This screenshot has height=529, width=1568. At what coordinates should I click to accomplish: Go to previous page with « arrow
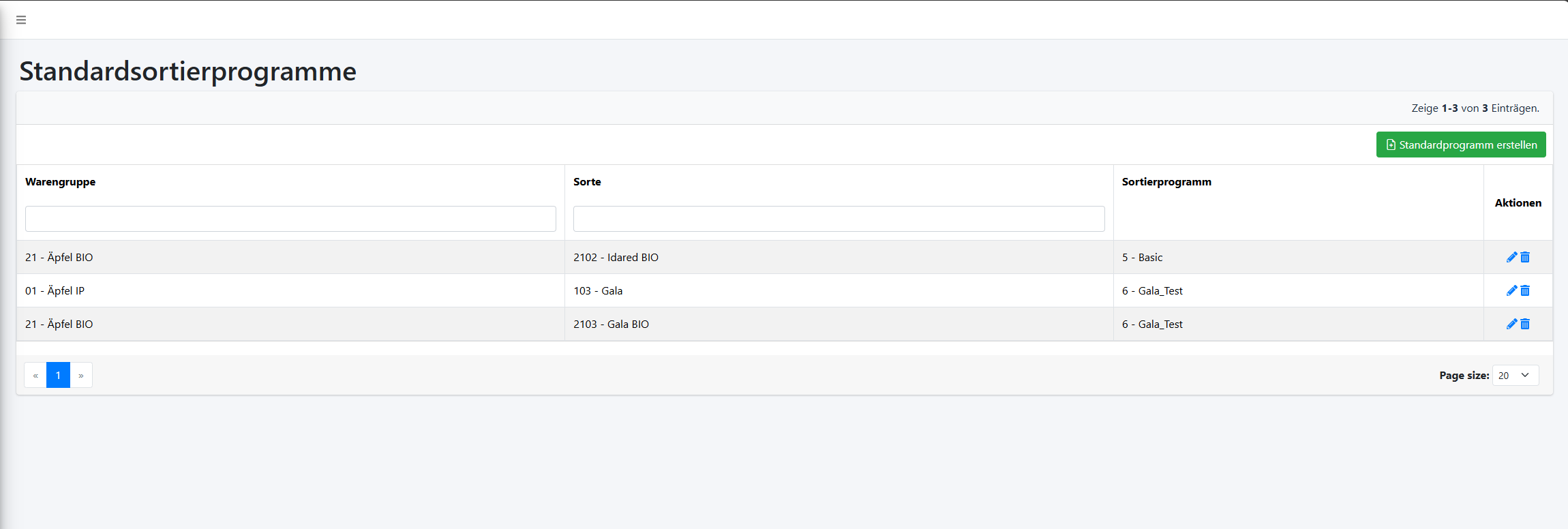35,376
